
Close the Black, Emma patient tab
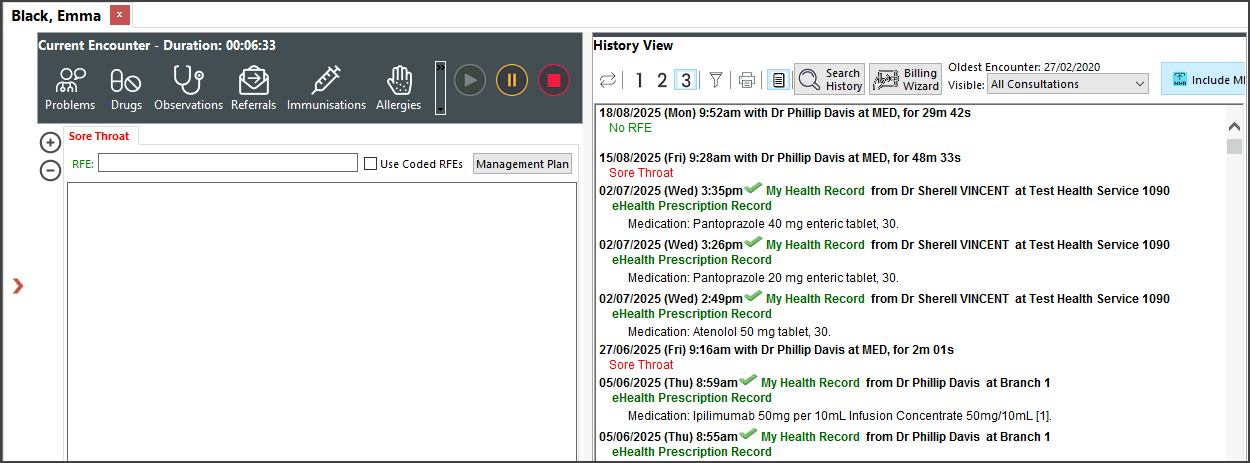pos(119,15)
